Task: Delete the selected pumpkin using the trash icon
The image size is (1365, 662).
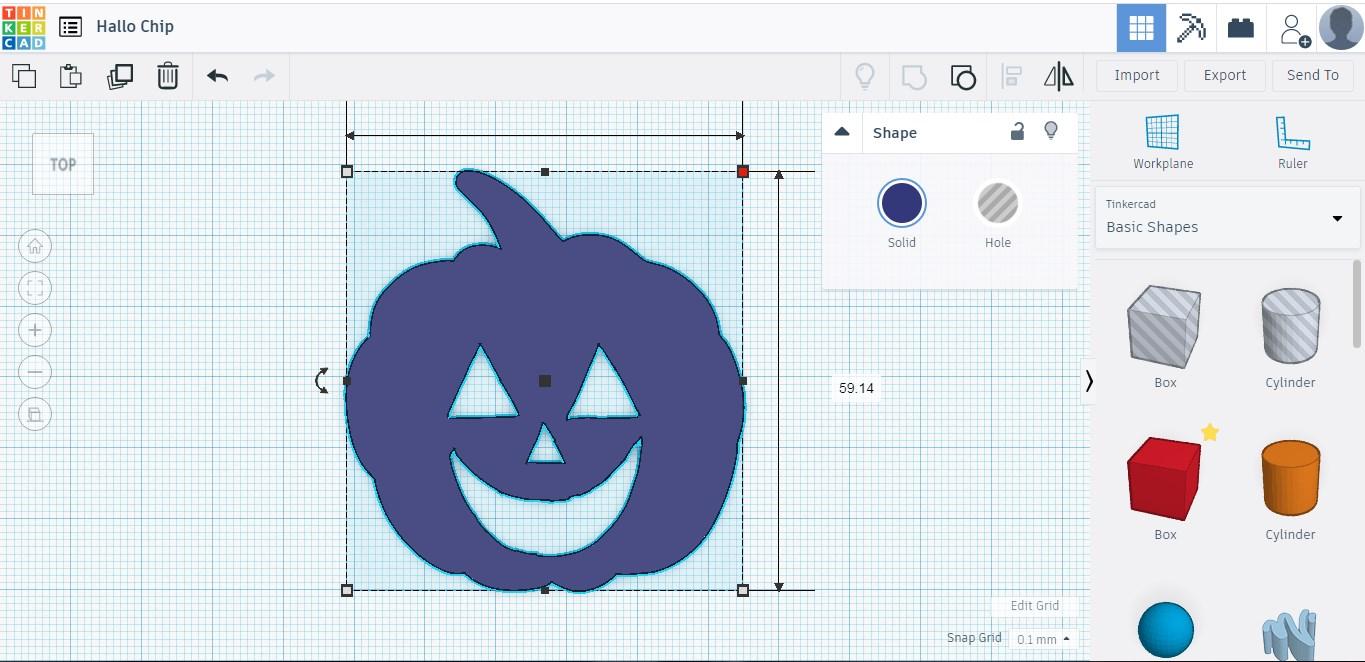Action: [167, 75]
